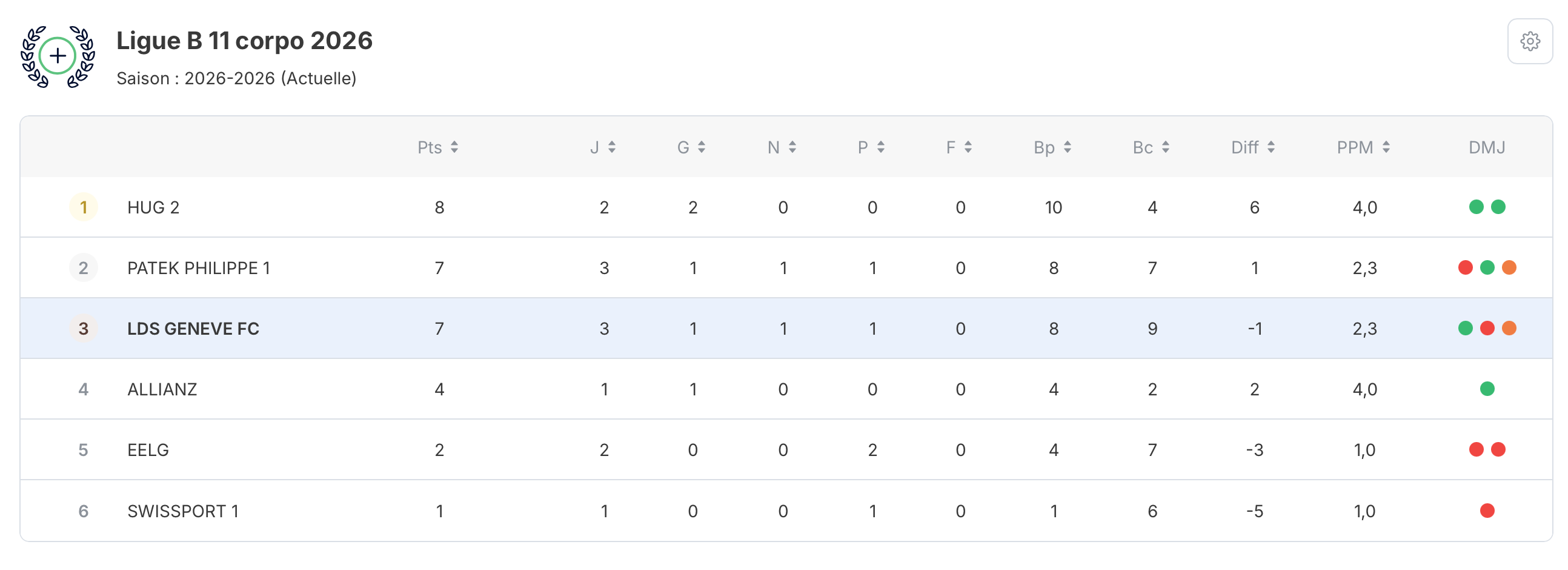Click the rank 1 gold badge
Screen dimensions: 1568x570
click(84, 207)
